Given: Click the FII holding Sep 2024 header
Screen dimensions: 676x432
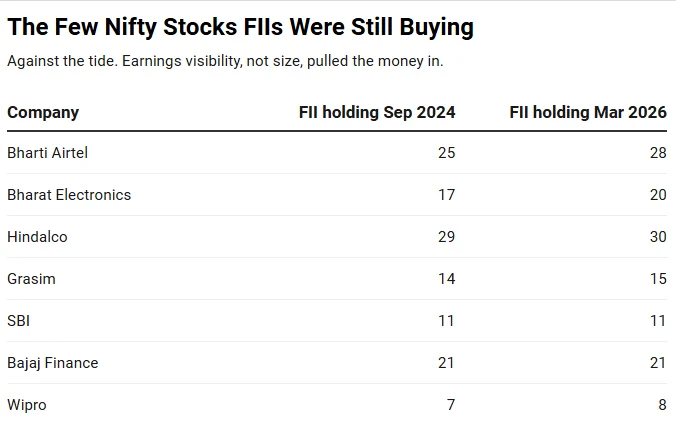Looking at the screenshot, I should point(377,113).
